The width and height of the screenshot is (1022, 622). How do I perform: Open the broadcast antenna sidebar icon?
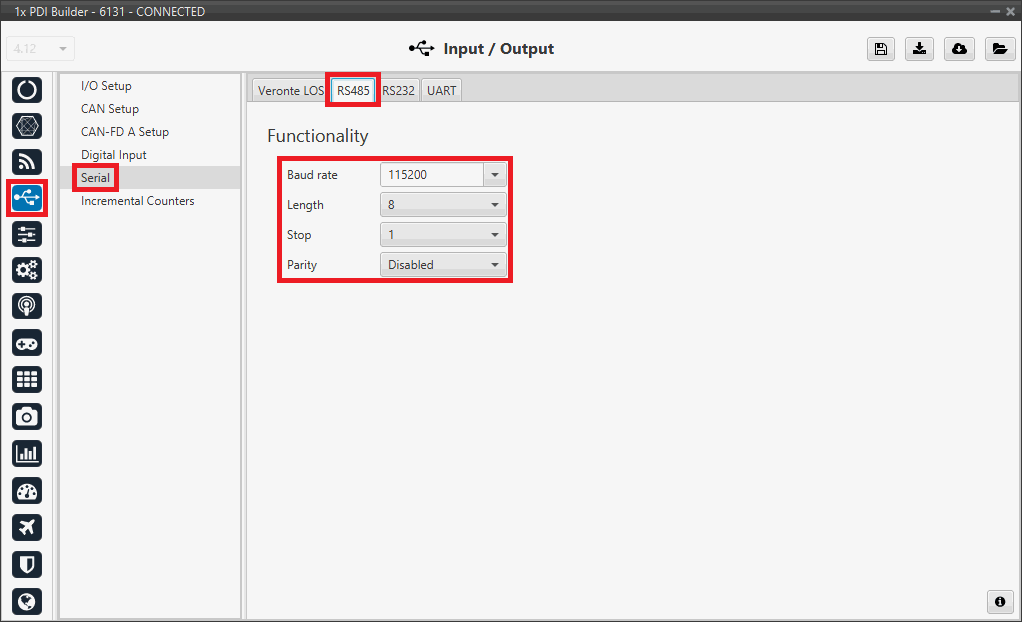(x=27, y=306)
